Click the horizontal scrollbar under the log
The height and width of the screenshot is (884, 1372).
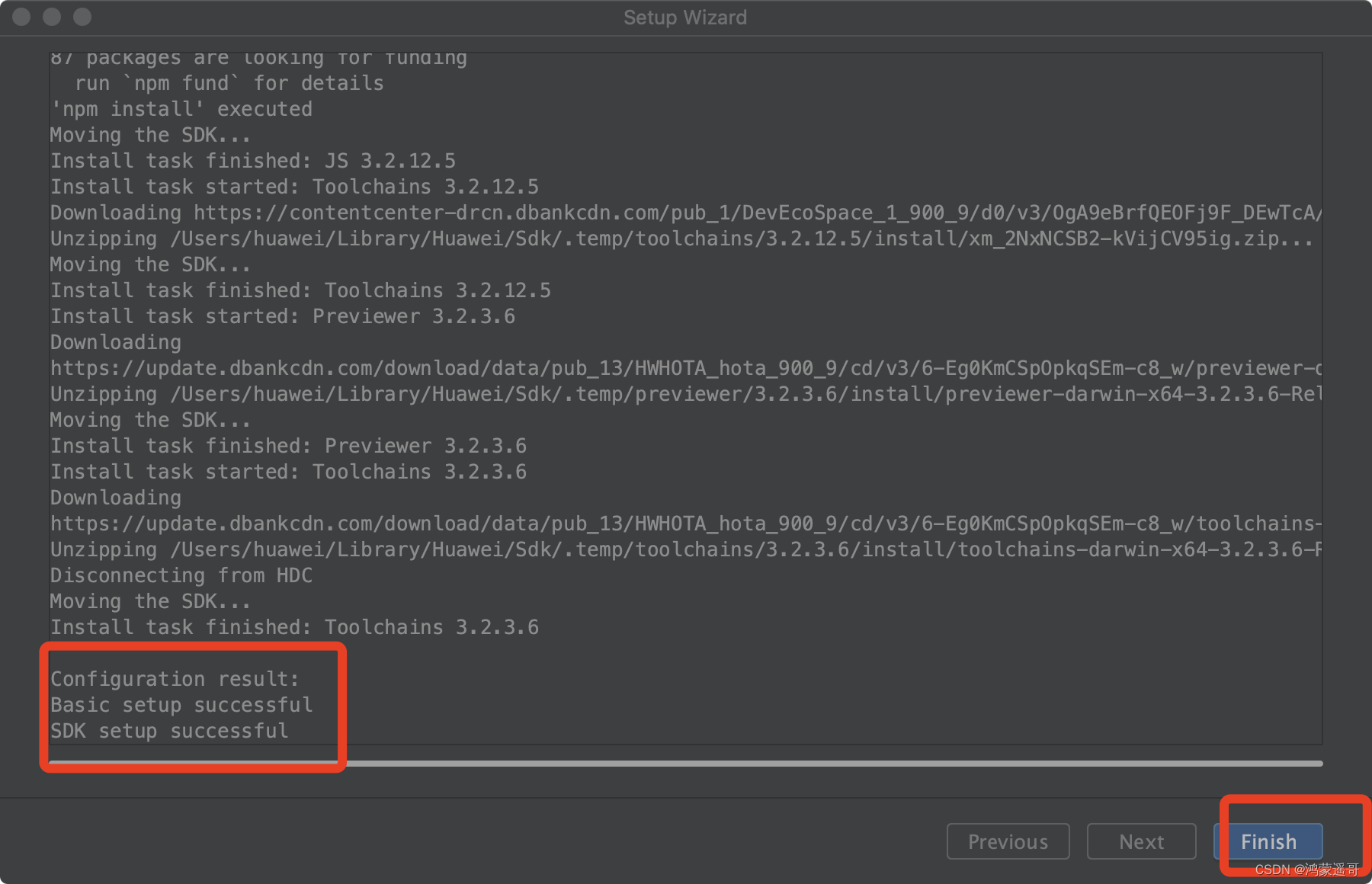(686, 763)
